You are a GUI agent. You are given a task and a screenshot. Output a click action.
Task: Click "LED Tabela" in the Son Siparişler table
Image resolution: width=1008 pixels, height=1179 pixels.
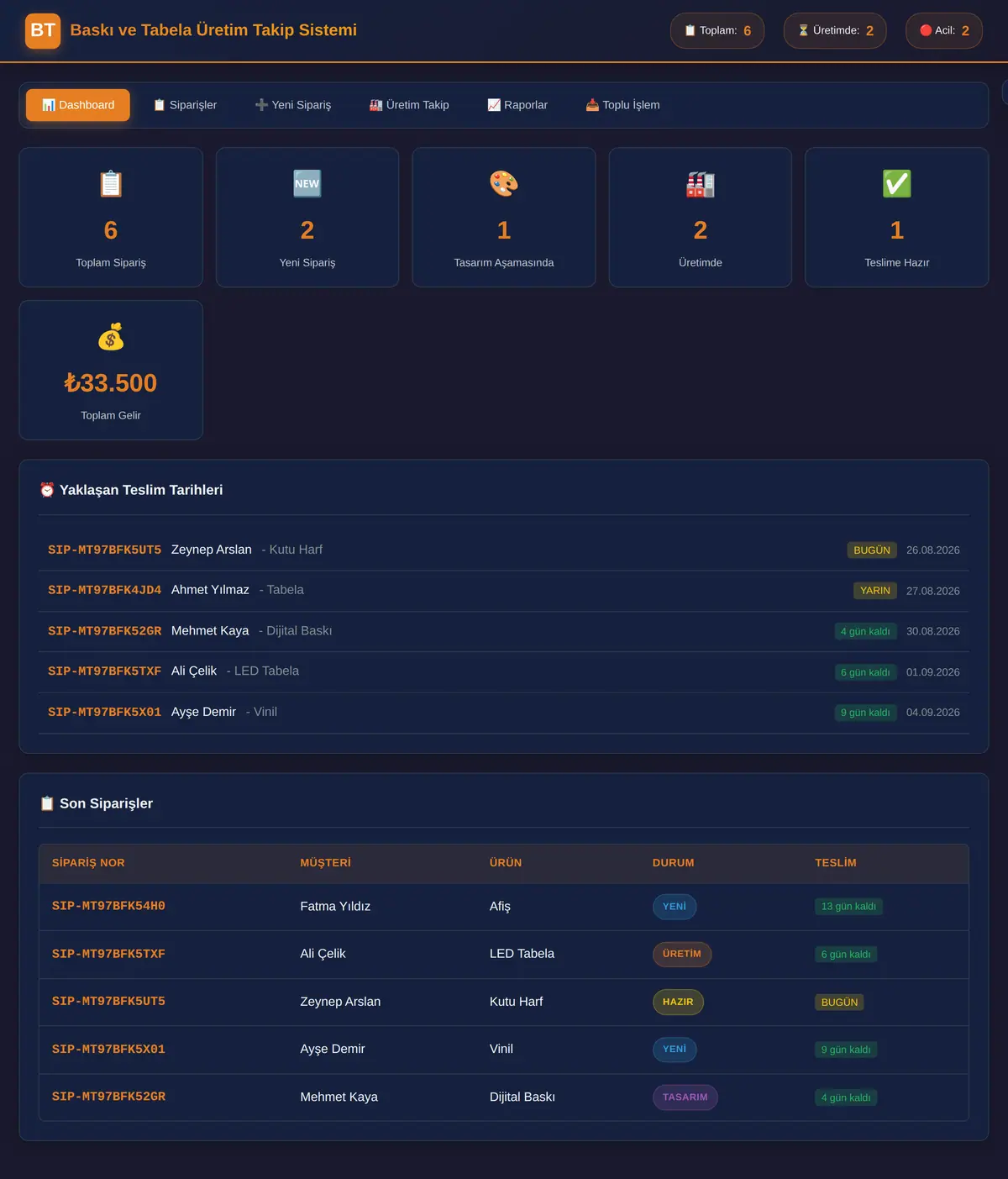click(x=522, y=954)
